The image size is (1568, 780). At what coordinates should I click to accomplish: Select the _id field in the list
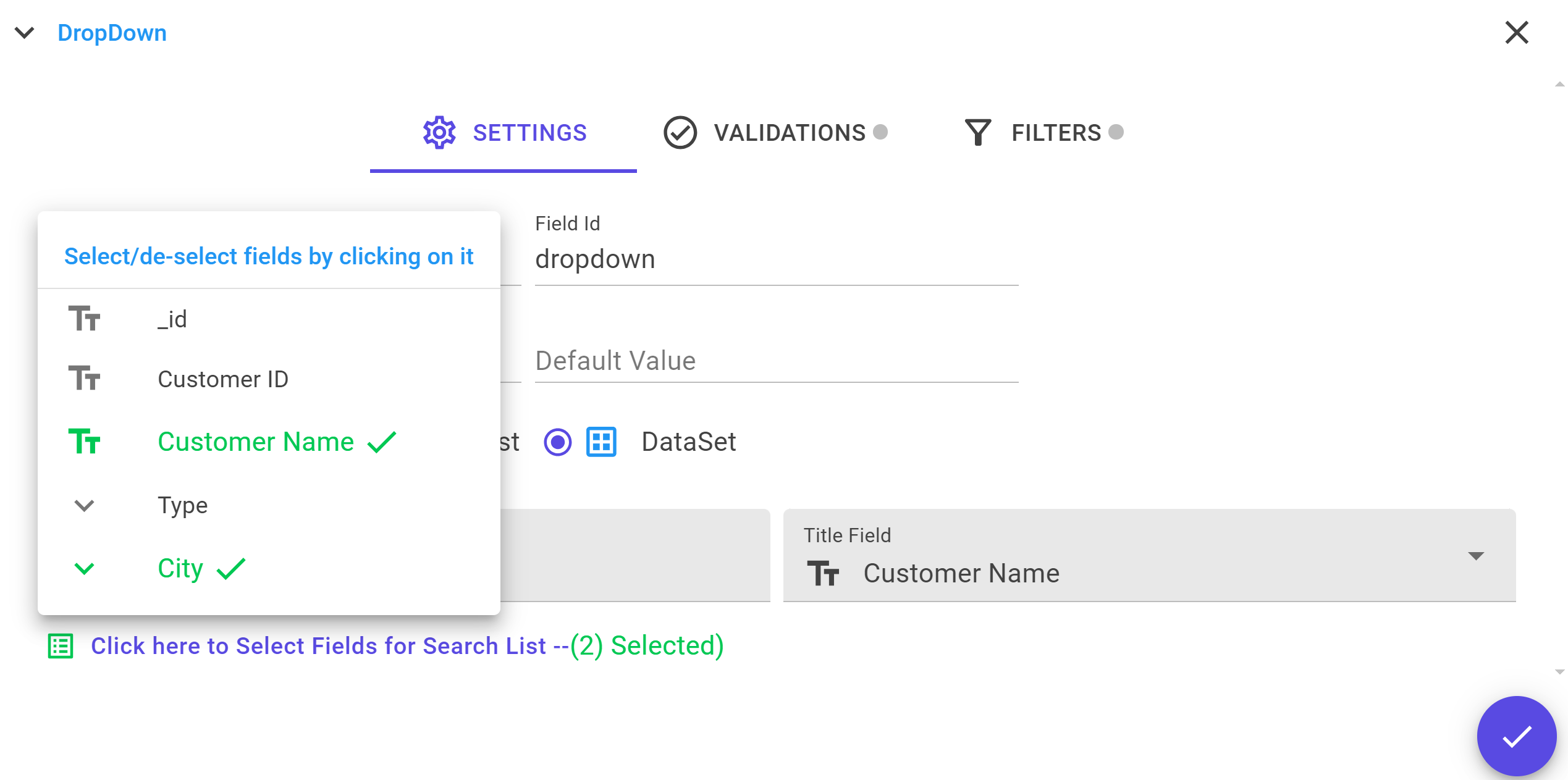pos(269,319)
